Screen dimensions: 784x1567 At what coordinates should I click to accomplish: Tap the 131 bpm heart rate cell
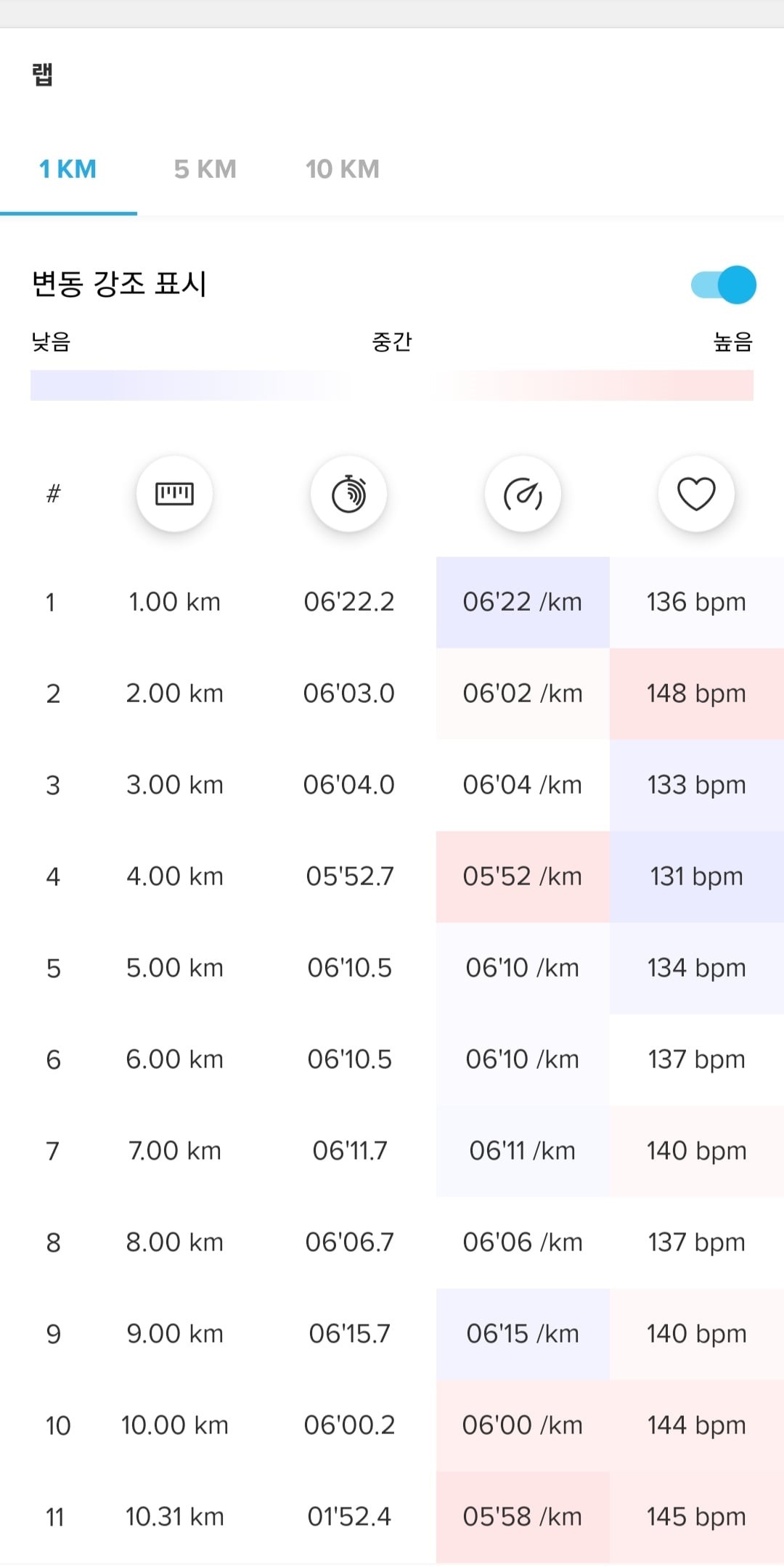click(697, 876)
